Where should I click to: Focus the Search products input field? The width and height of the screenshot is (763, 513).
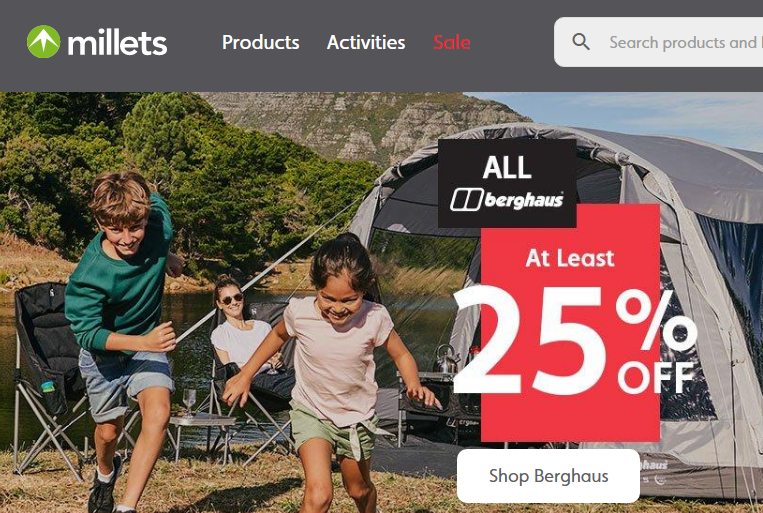[x=658, y=42]
